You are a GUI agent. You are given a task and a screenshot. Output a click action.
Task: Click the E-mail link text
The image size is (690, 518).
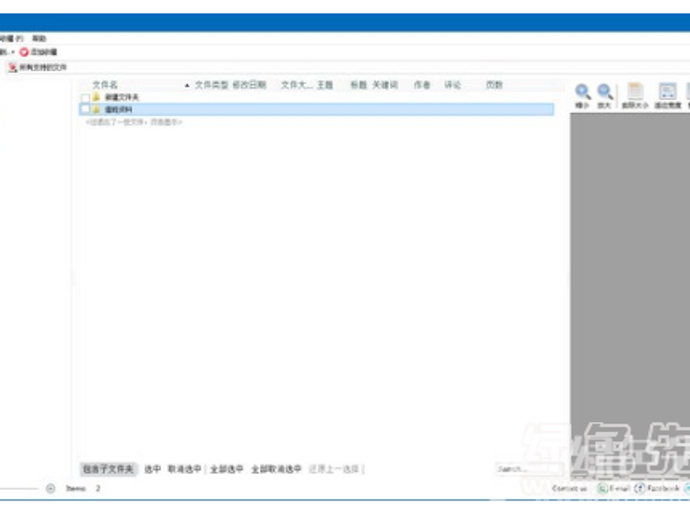(x=619, y=489)
